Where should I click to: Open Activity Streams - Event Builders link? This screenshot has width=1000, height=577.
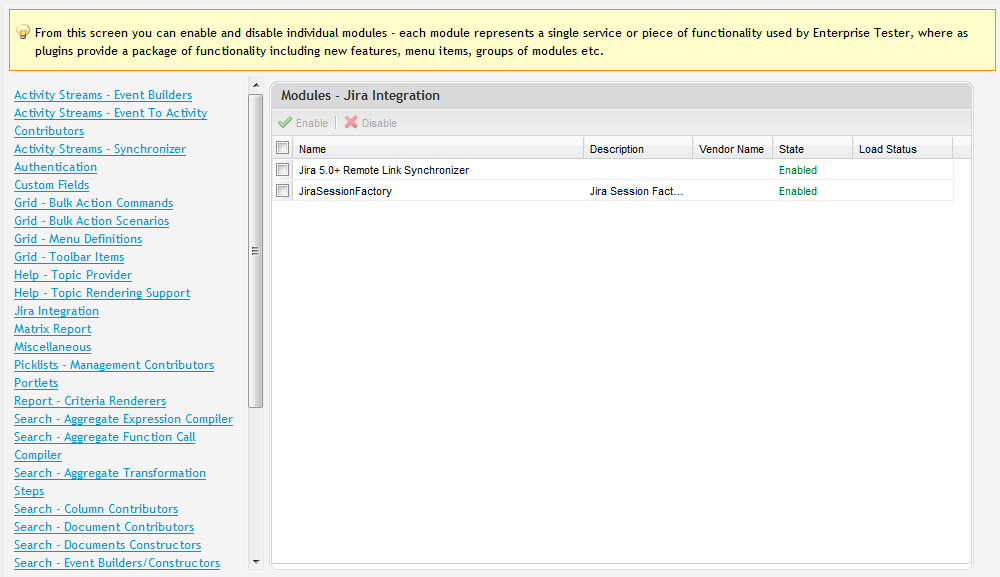[103, 95]
